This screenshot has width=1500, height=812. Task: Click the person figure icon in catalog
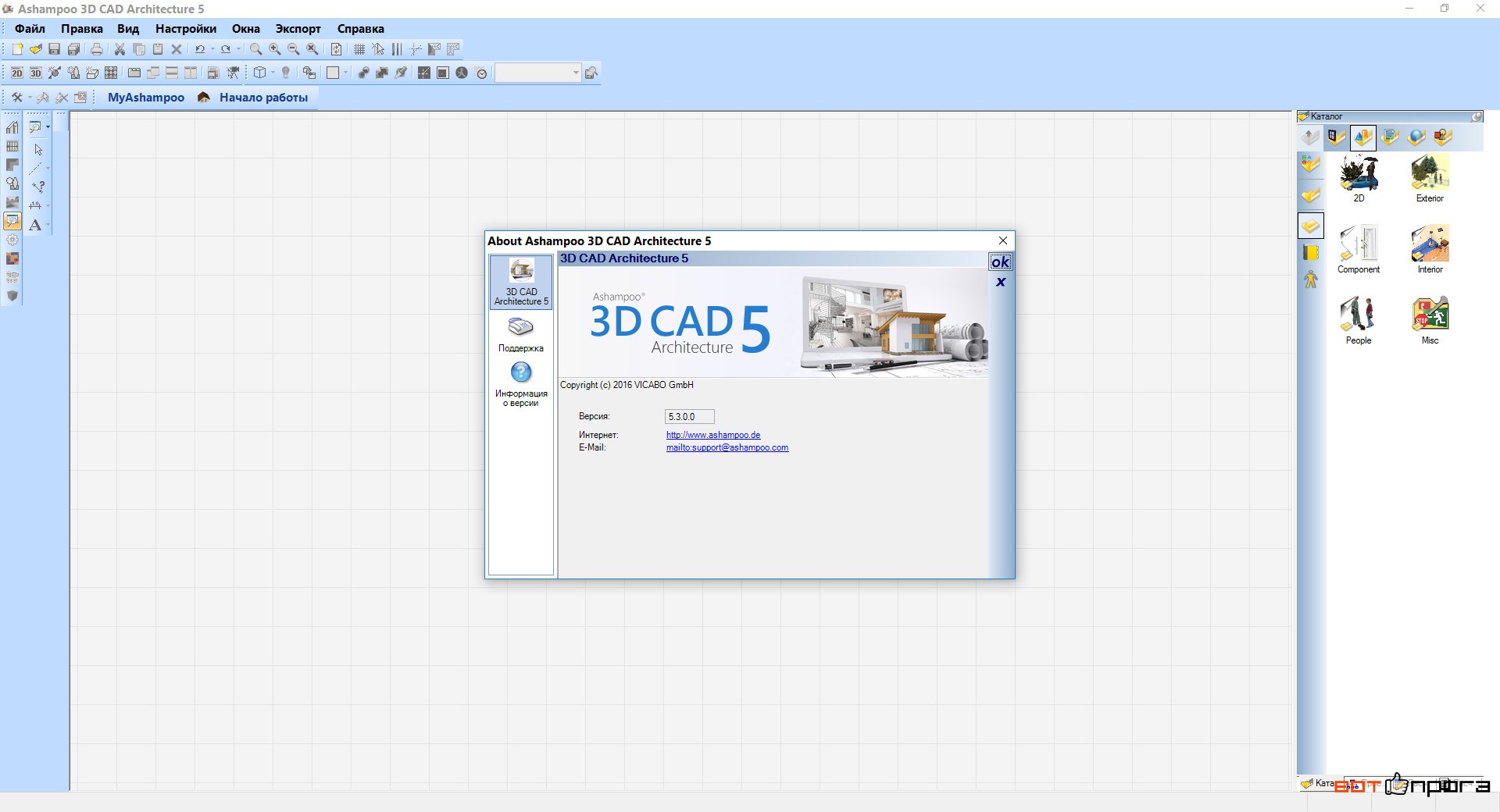point(1311,279)
